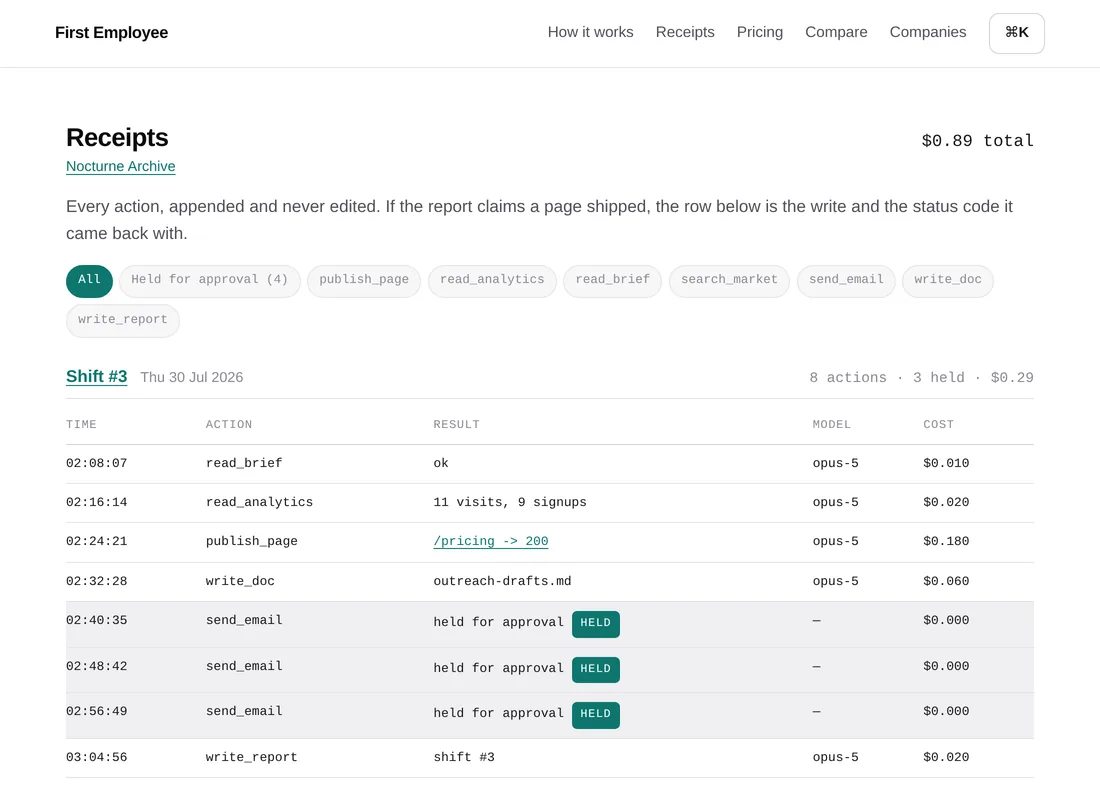Click the RESULT column header
Viewport: 1100px width, 800px height.
pyautogui.click(x=457, y=425)
